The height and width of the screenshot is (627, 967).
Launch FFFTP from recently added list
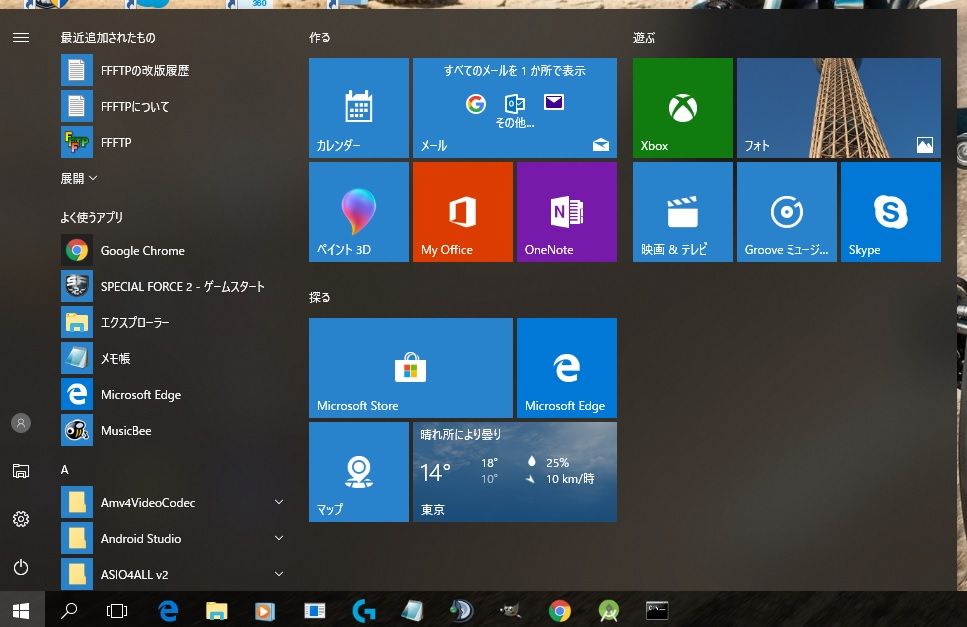173,142
